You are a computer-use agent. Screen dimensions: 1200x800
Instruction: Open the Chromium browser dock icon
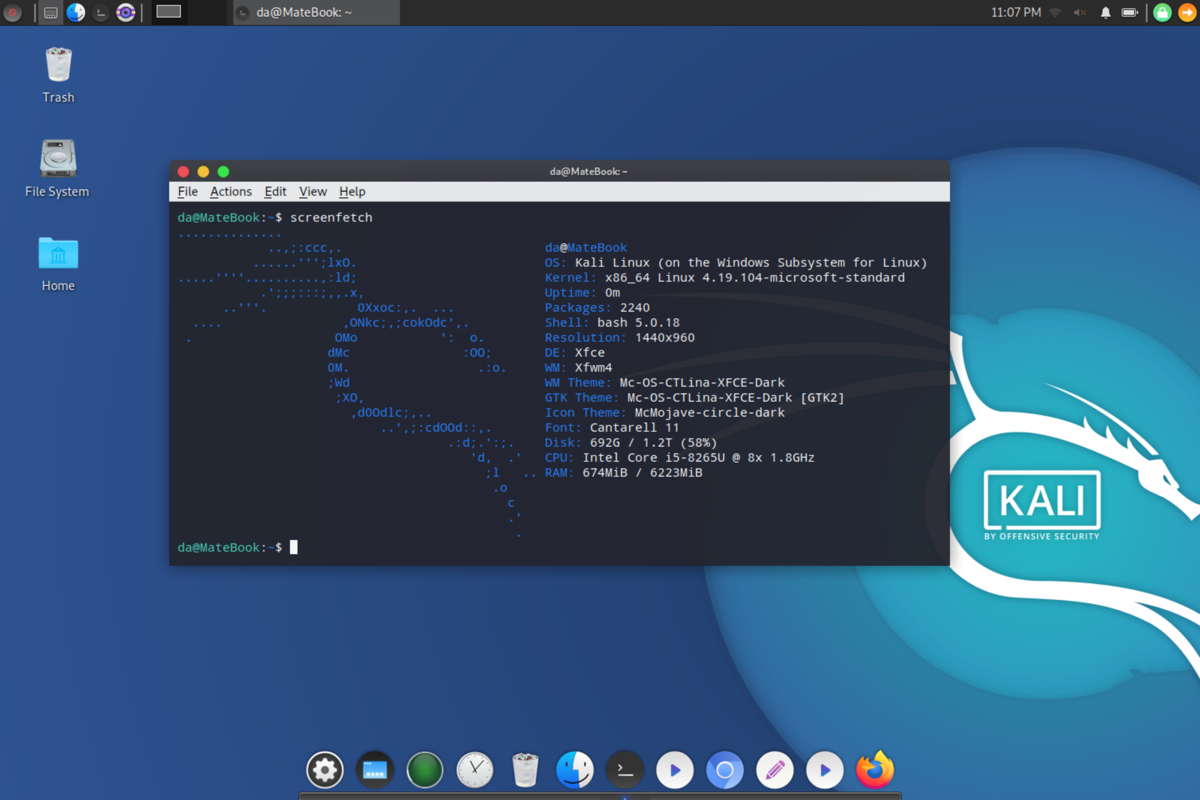pos(725,770)
